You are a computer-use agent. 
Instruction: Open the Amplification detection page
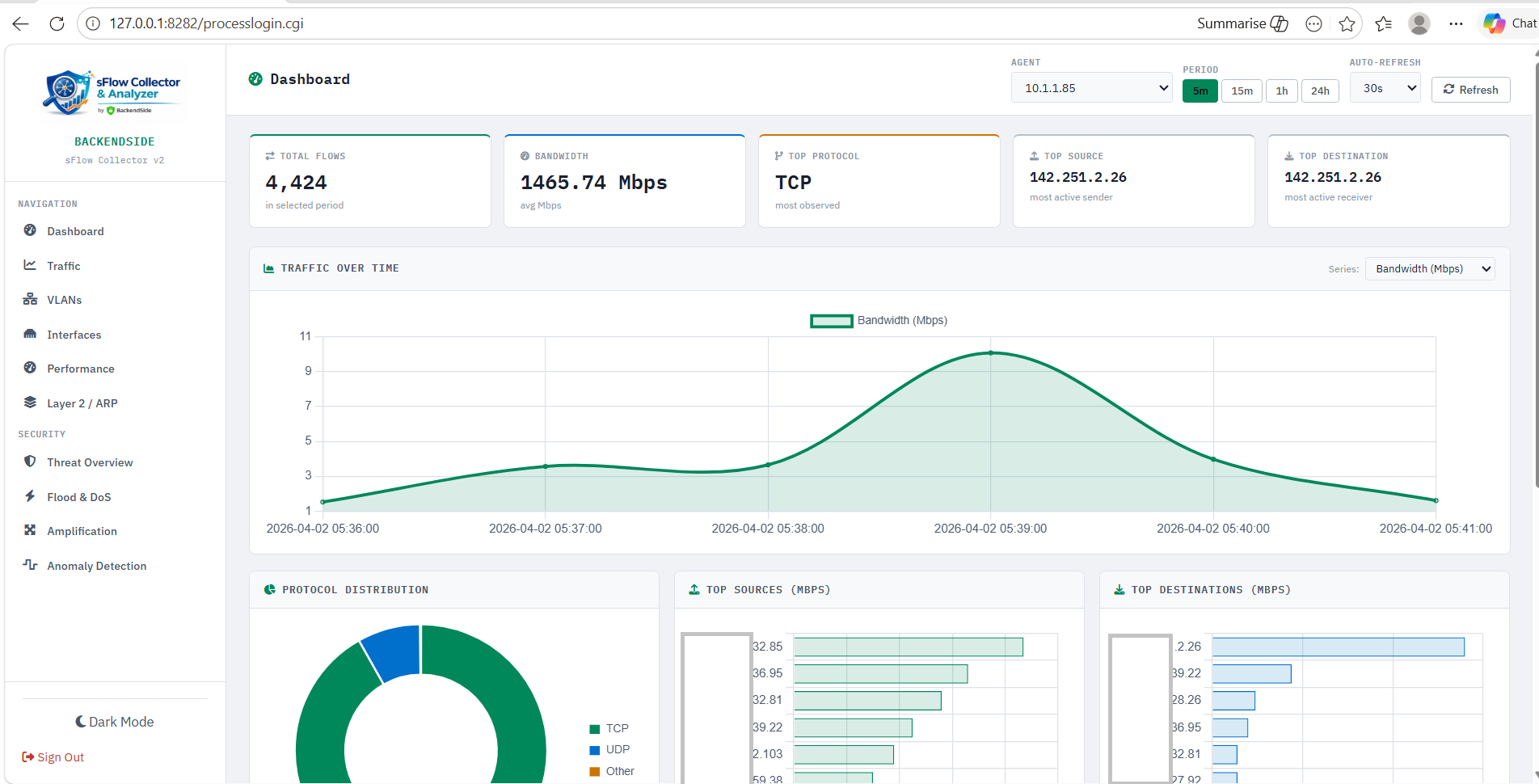point(82,531)
